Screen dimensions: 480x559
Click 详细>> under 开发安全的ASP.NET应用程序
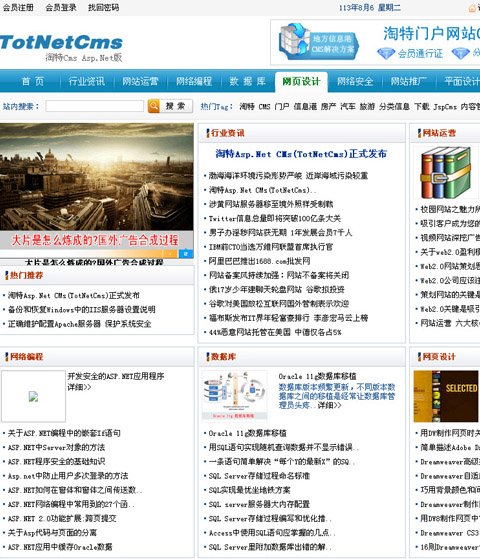coord(79,387)
